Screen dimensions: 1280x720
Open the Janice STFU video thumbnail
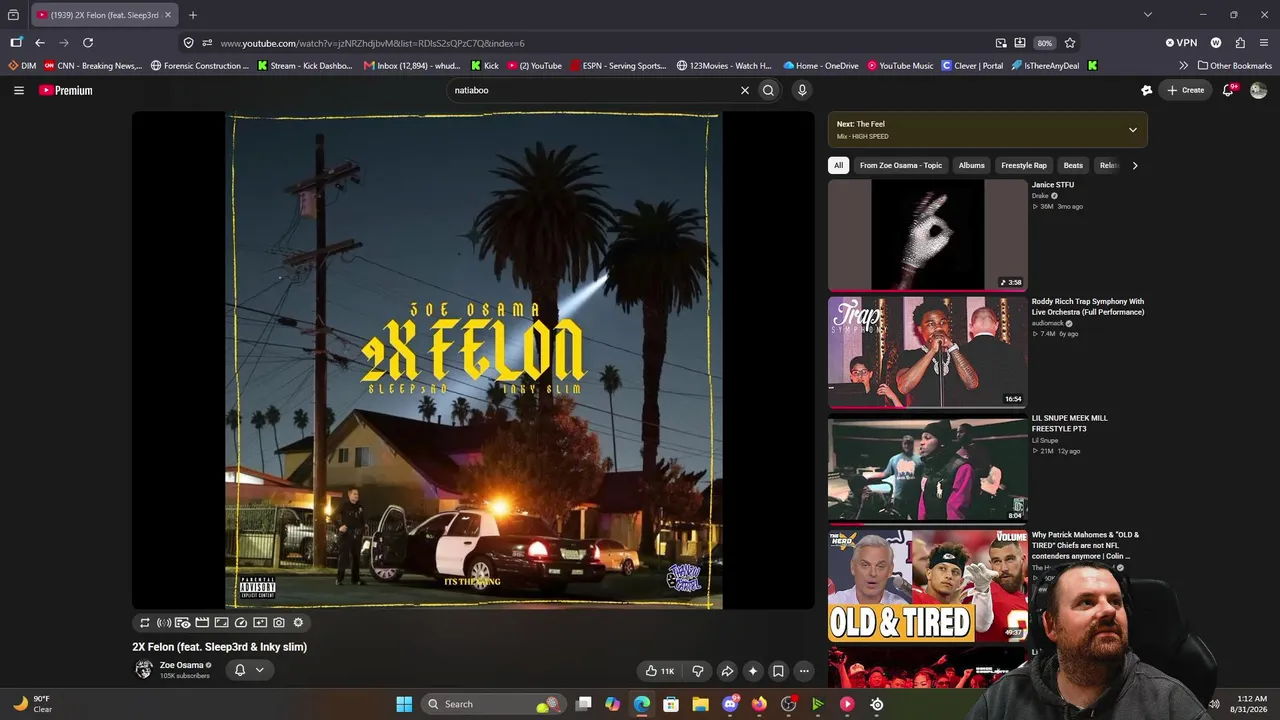[927, 235]
